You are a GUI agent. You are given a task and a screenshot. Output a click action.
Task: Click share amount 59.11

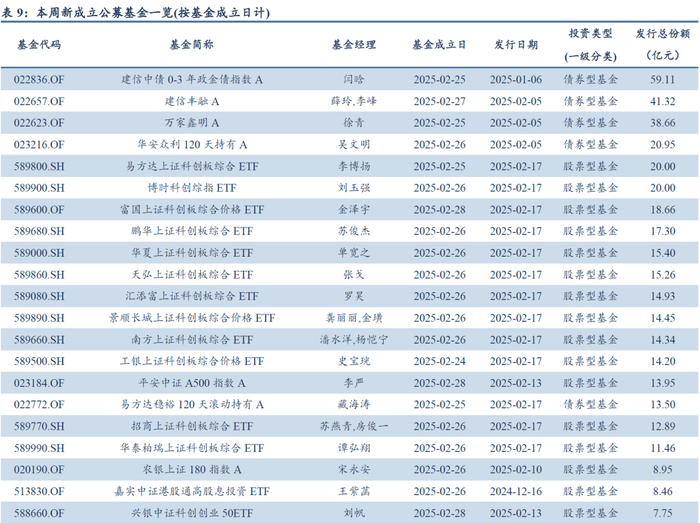[662, 79]
